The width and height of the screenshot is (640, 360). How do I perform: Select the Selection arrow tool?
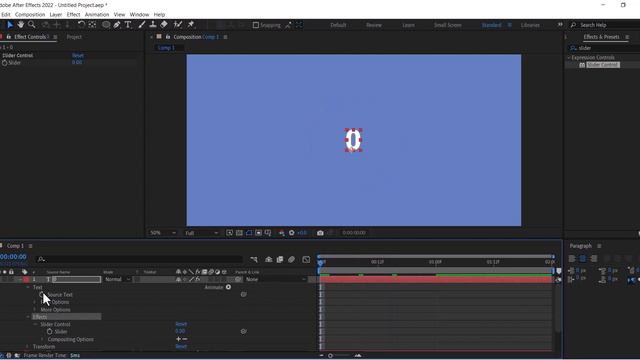(x=10, y=25)
